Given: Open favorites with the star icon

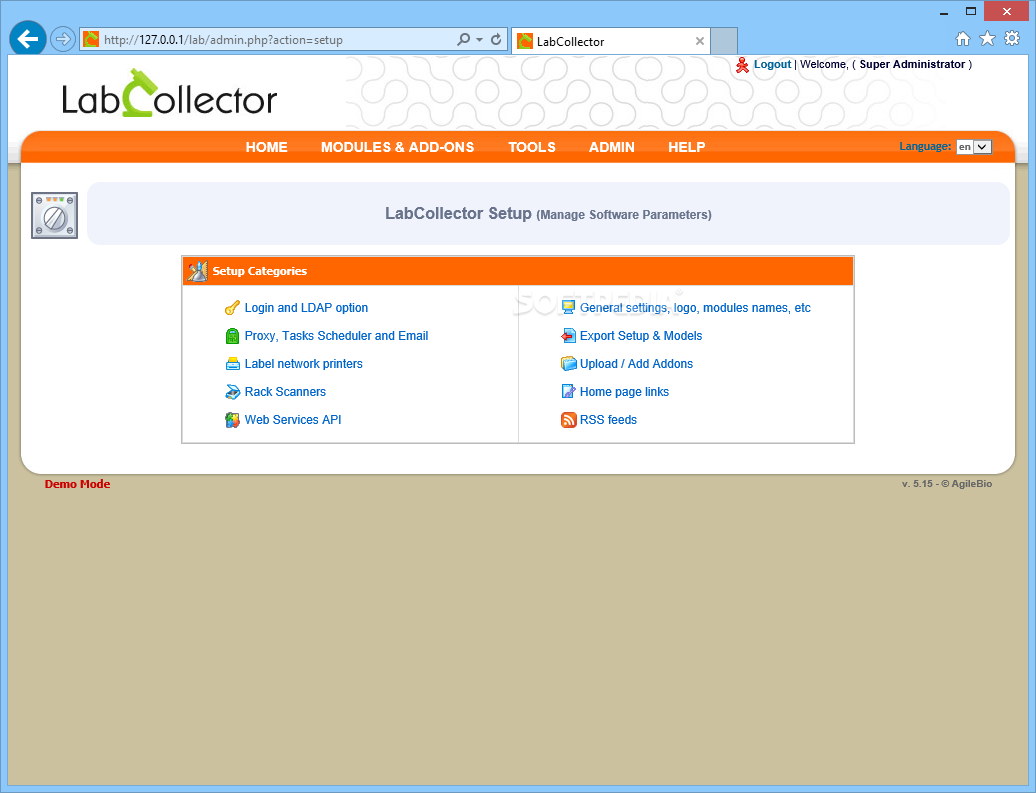Looking at the screenshot, I should [x=987, y=39].
